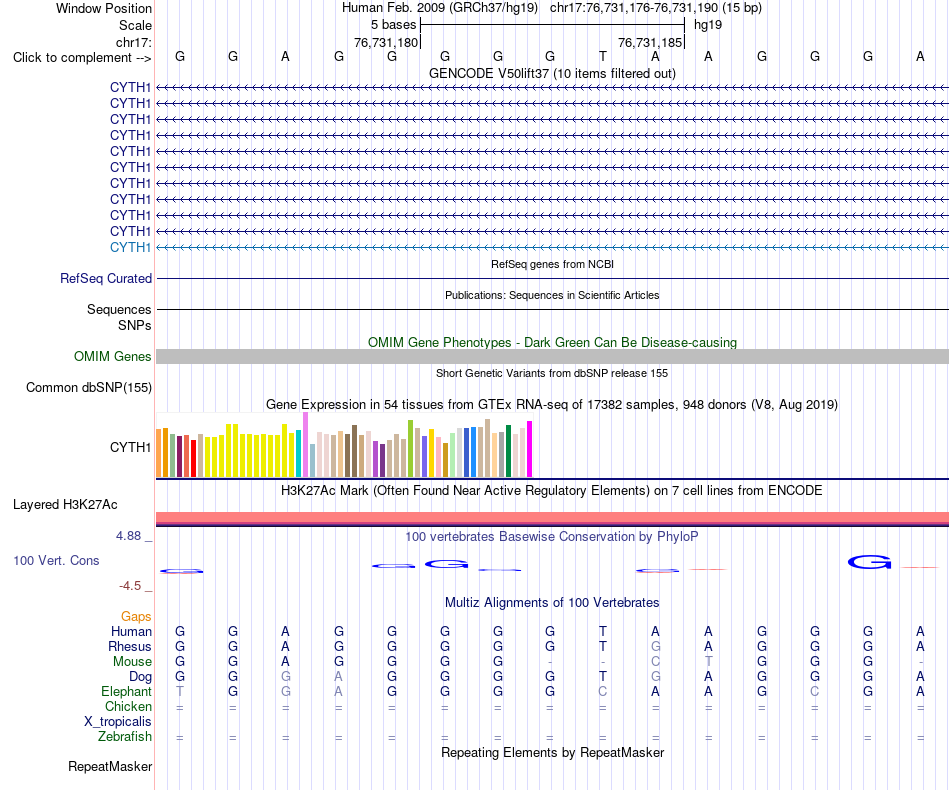Viewport: 950px width, 790px height.
Task: Click the T base in Rhesus alignment row
Action: coord(603,646)
